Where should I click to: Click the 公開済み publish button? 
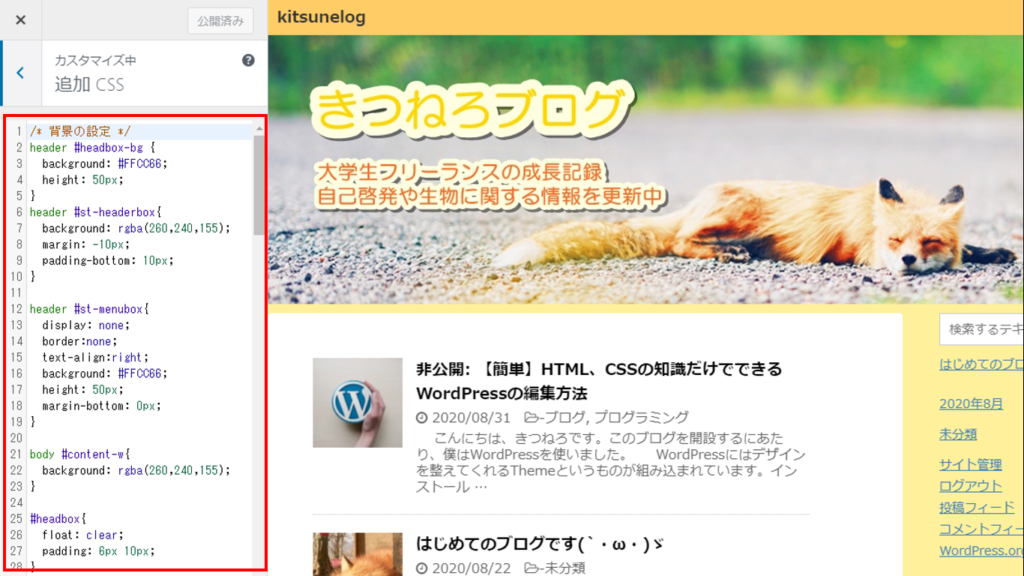[x=220, y=21]
